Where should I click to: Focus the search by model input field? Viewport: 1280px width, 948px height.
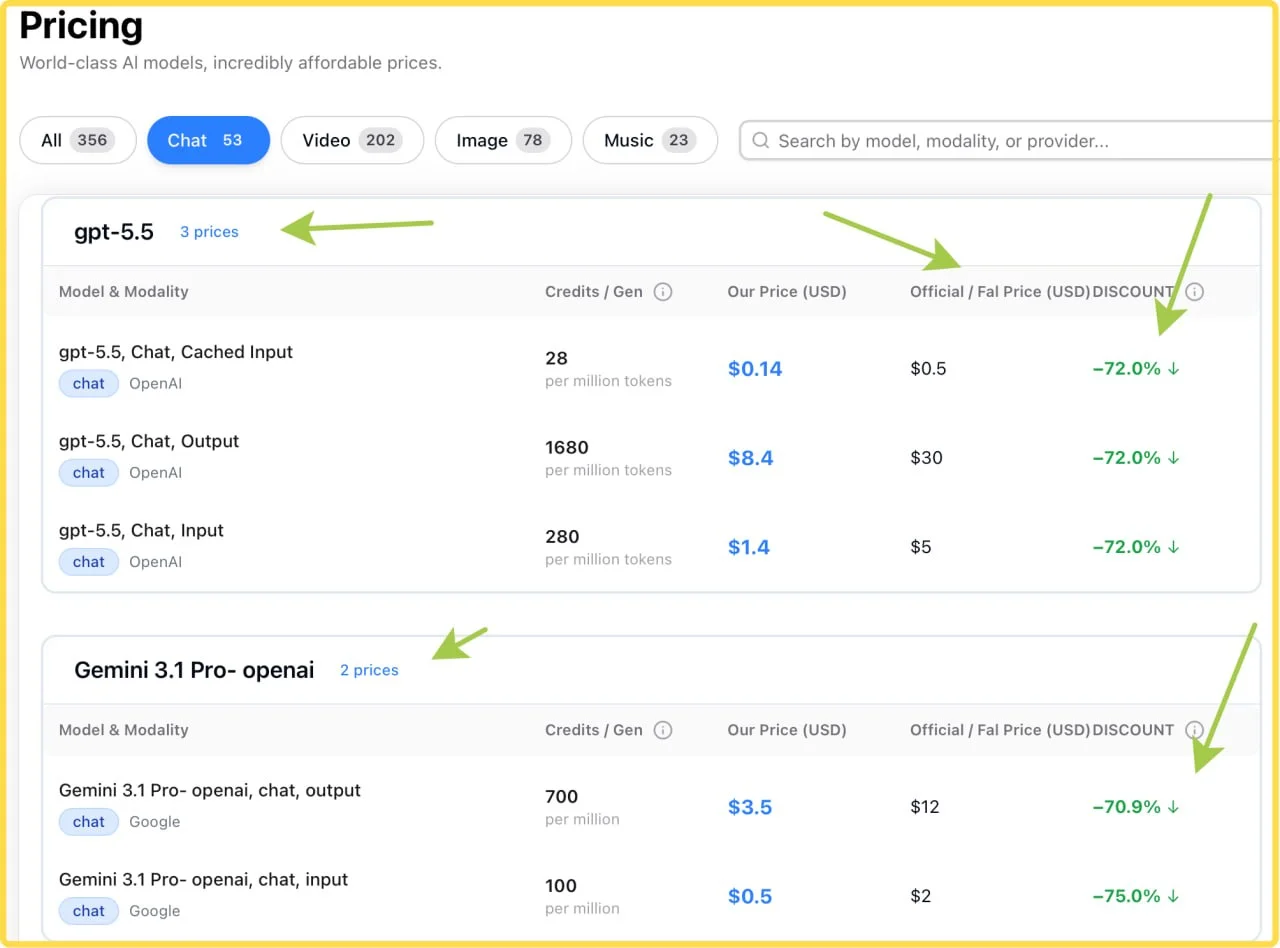1010,141
